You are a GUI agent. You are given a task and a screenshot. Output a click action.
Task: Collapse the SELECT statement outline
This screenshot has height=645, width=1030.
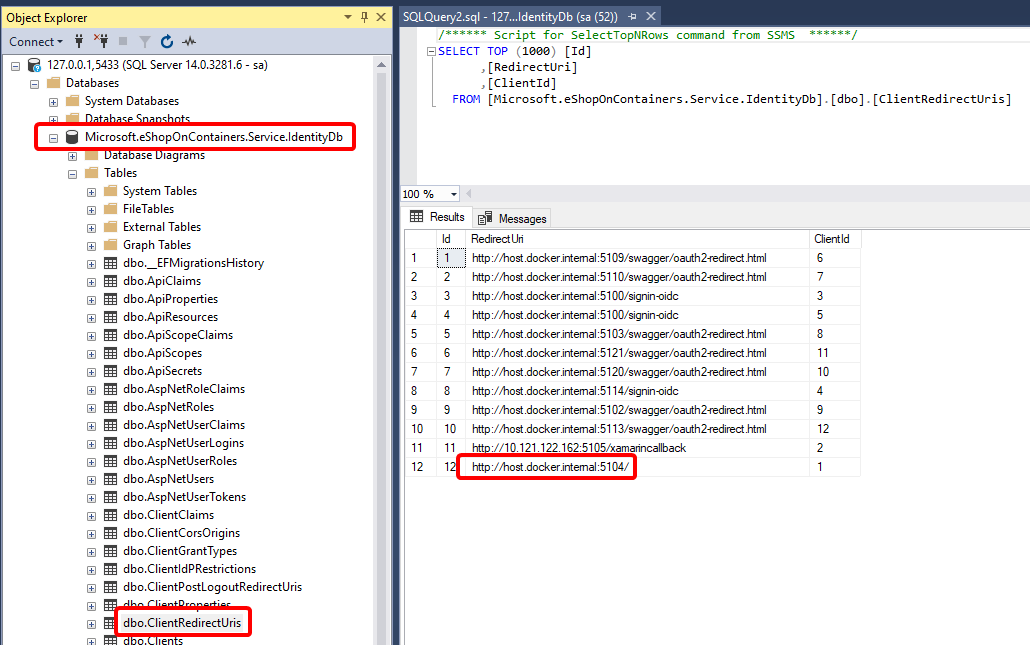pos(431,51)
